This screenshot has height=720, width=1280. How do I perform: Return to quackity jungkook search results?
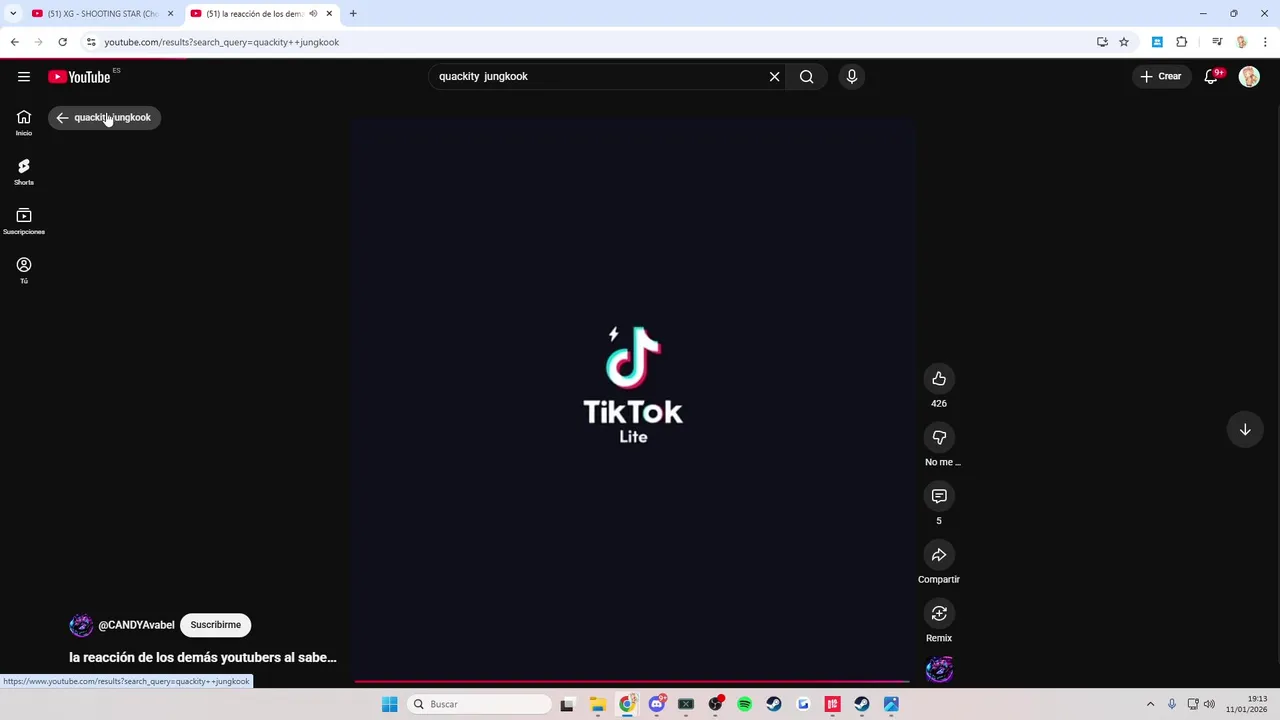(x=104, y=117)
